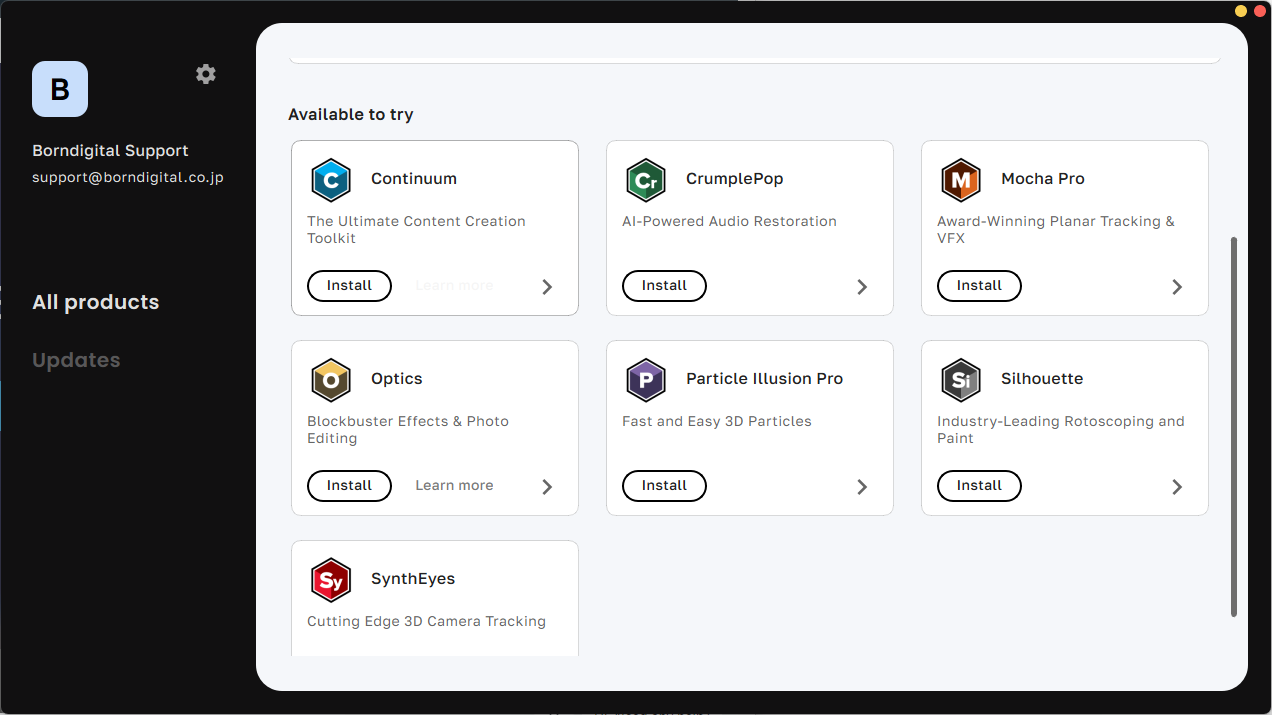Click the Optics product icon
This screenshot has height=715, width=1272.
click(x=331, y=380)
